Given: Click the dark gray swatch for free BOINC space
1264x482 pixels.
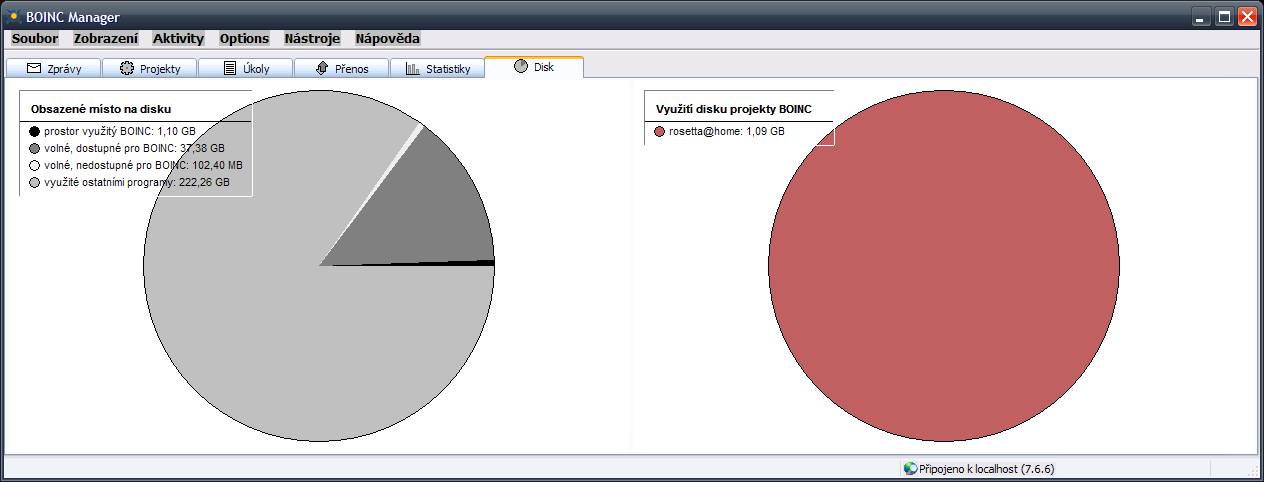Looking at the screenshot, I should (x=35, y=148).
